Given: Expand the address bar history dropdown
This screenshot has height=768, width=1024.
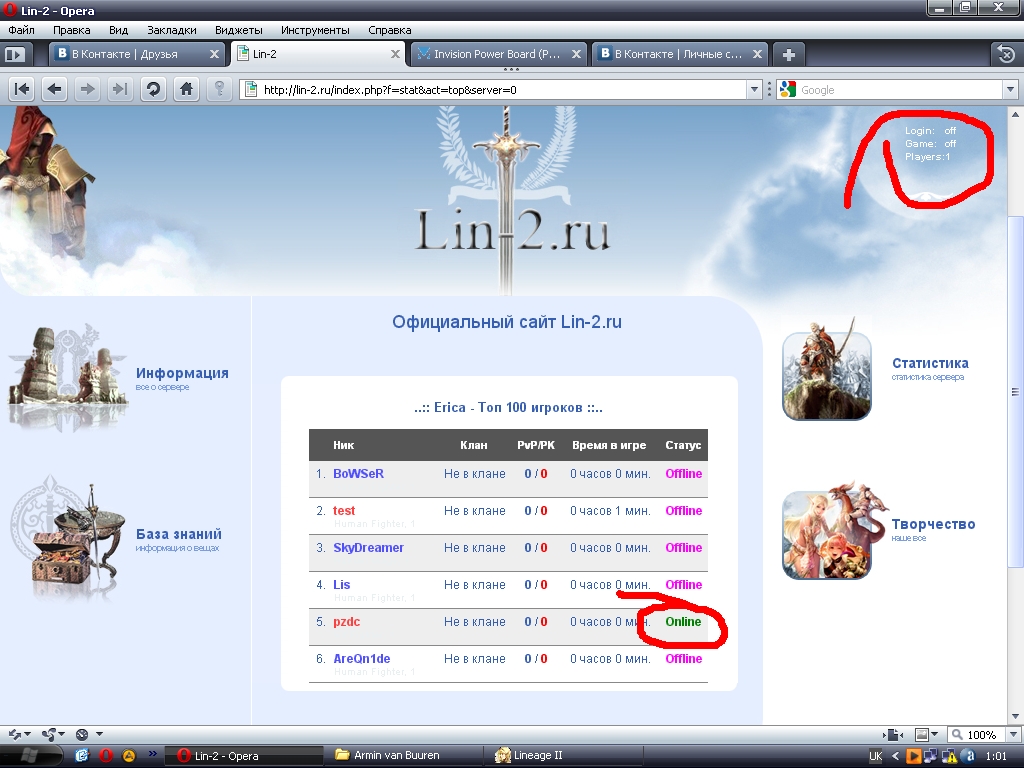Looking at the screenshot, I should click(x=754, y=89).
